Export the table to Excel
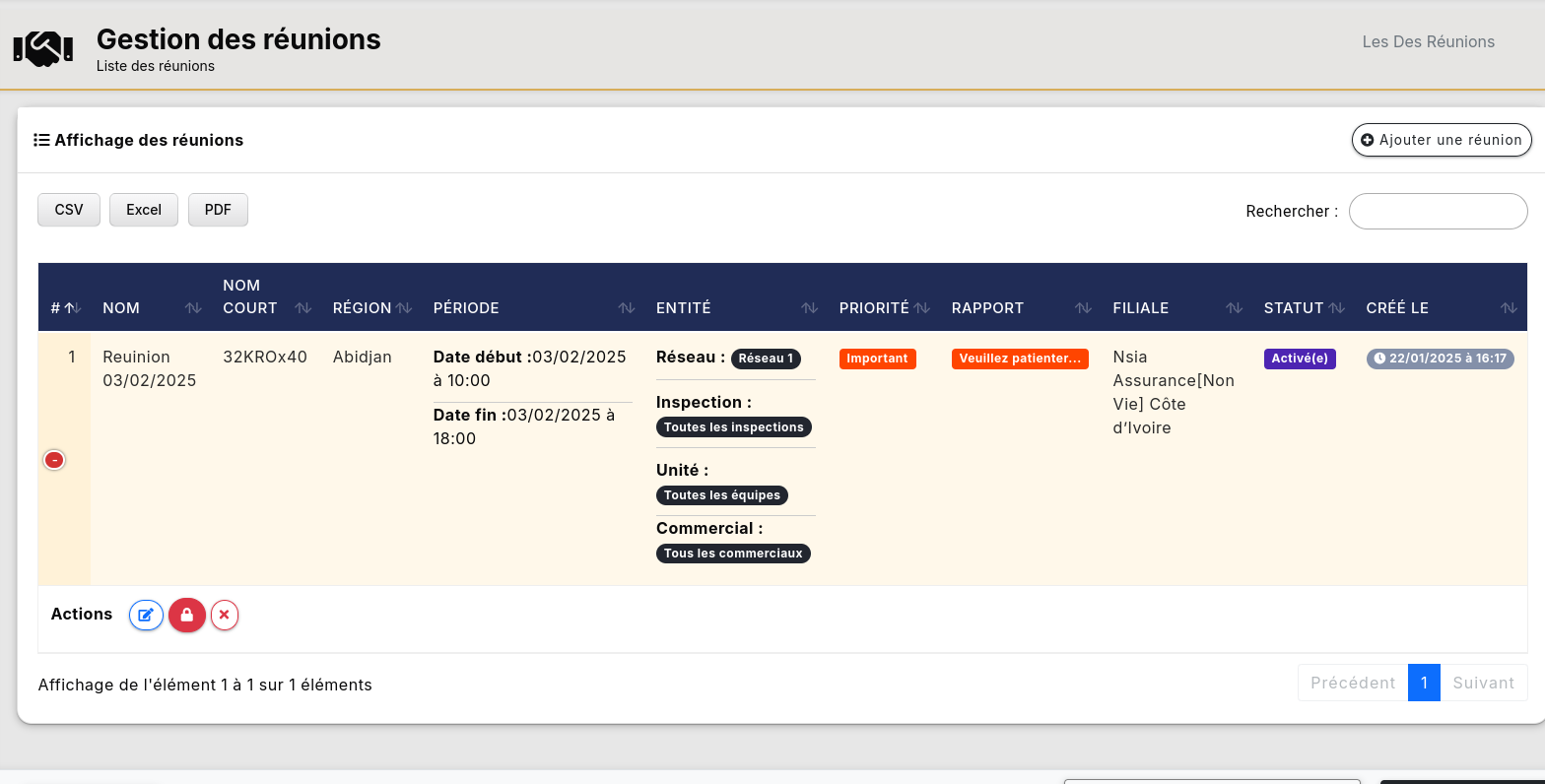The image size is (1545, 784). 144,210
